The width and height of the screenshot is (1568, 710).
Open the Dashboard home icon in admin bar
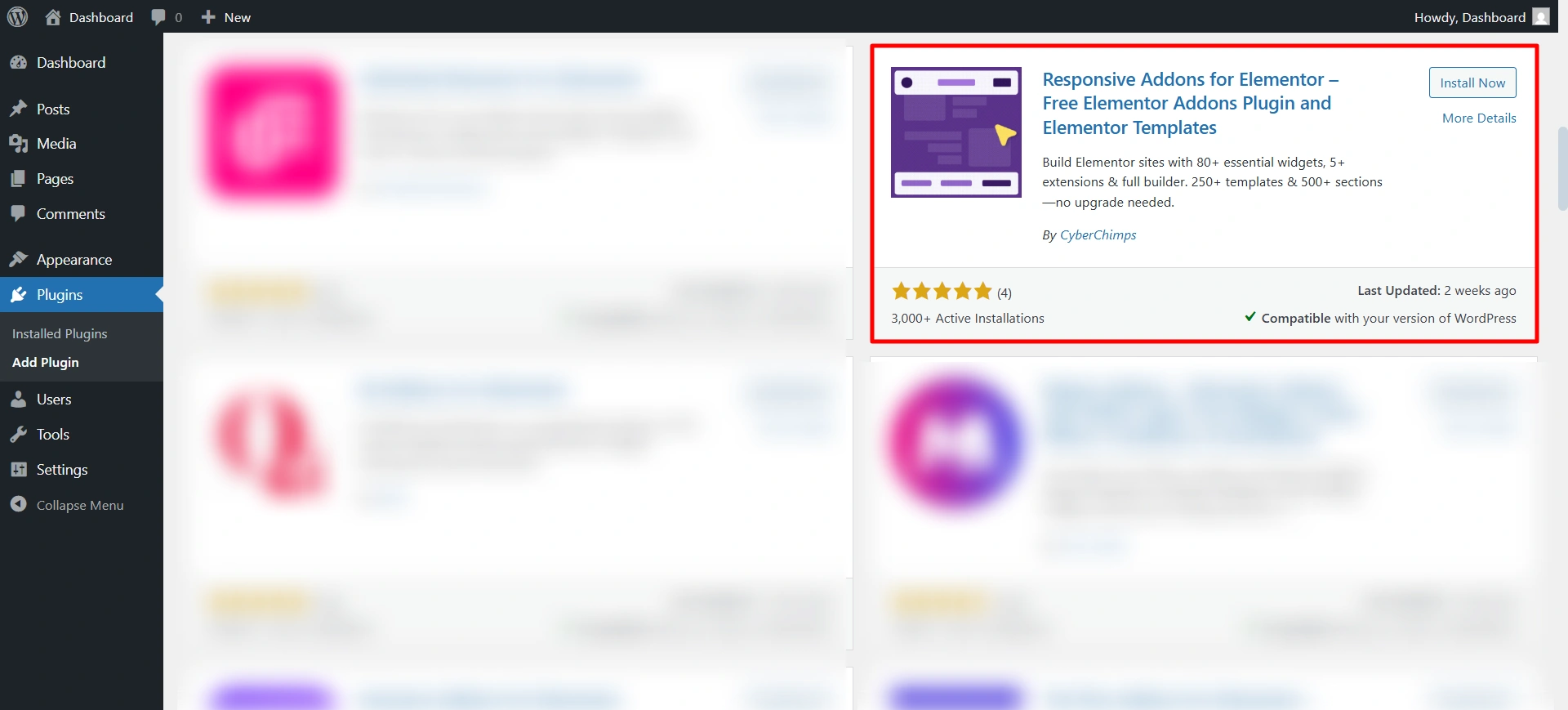53,17
